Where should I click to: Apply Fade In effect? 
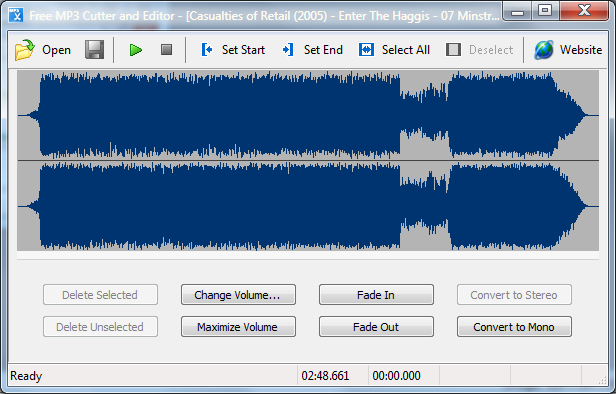pyautogui.click(x=376, y=295)
